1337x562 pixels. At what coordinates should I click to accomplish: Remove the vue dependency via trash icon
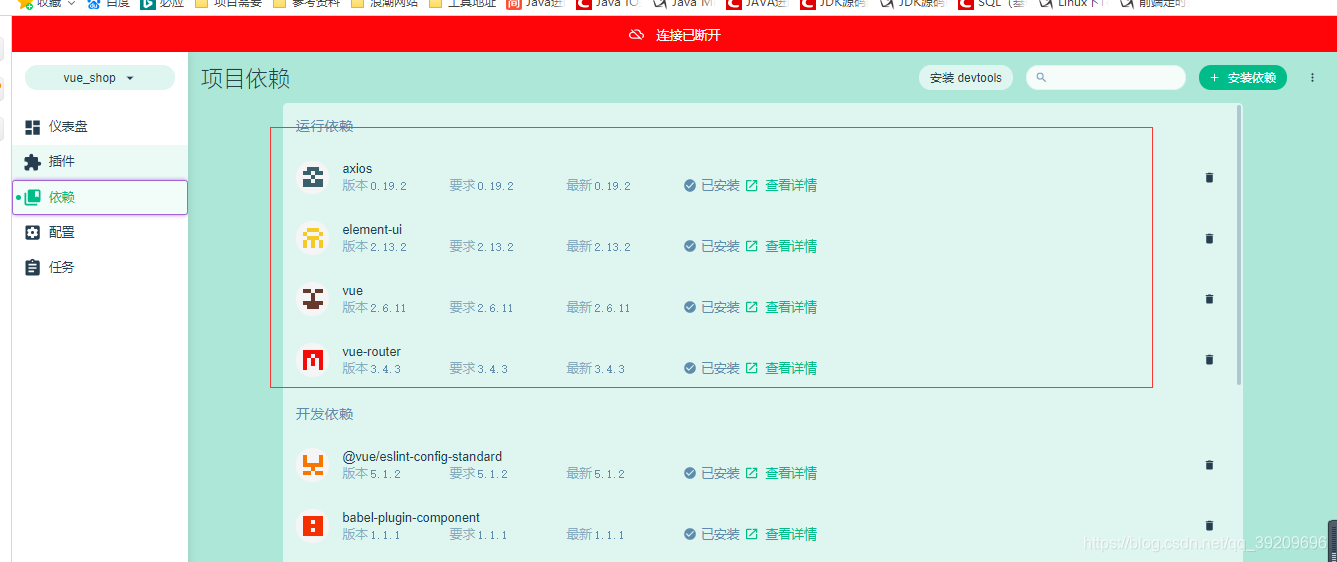pos(1209,299)
